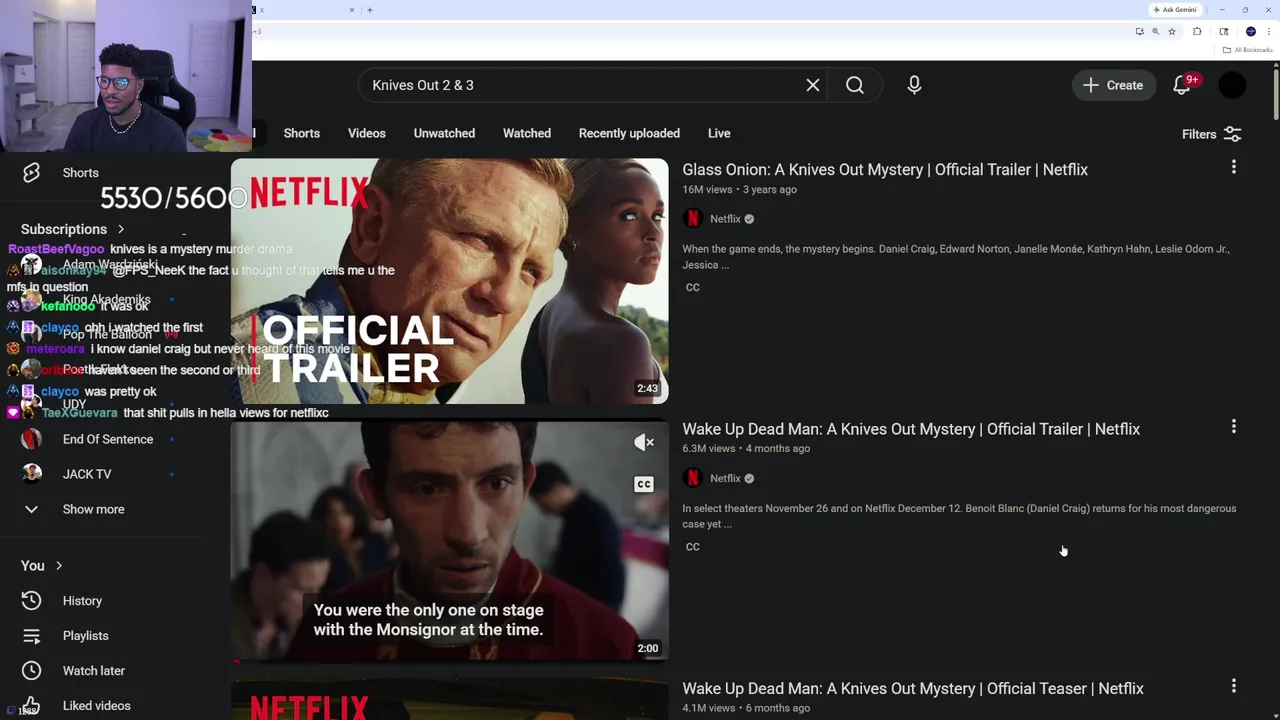Click the JACK TV channel avatar

coord(32,474)
